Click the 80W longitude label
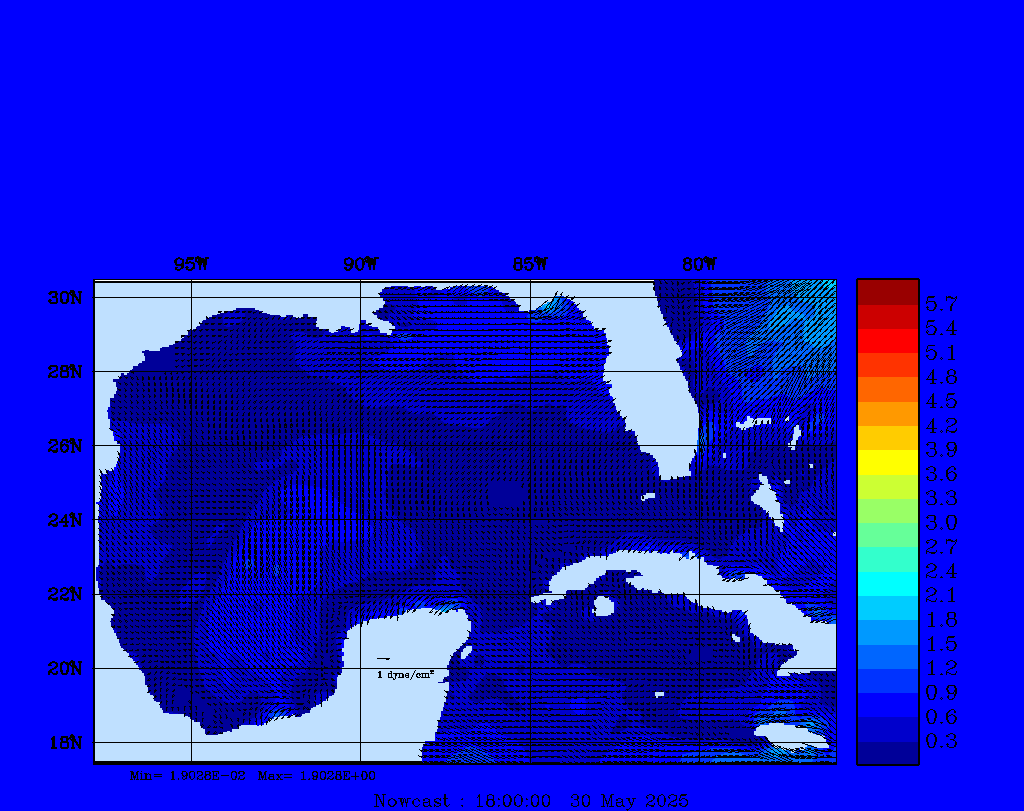This screenshot has width=1024, height=811. click(x=699, y=265)
